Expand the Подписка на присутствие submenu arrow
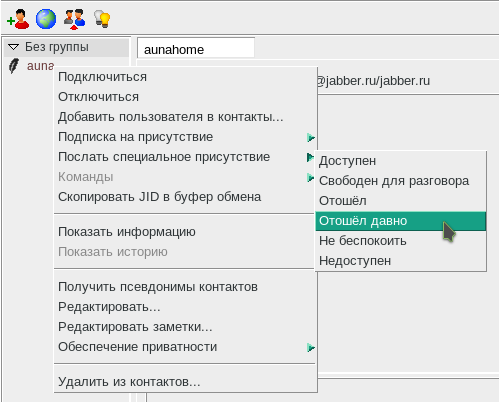The image size is (499, 402). [x=311, y=137]
